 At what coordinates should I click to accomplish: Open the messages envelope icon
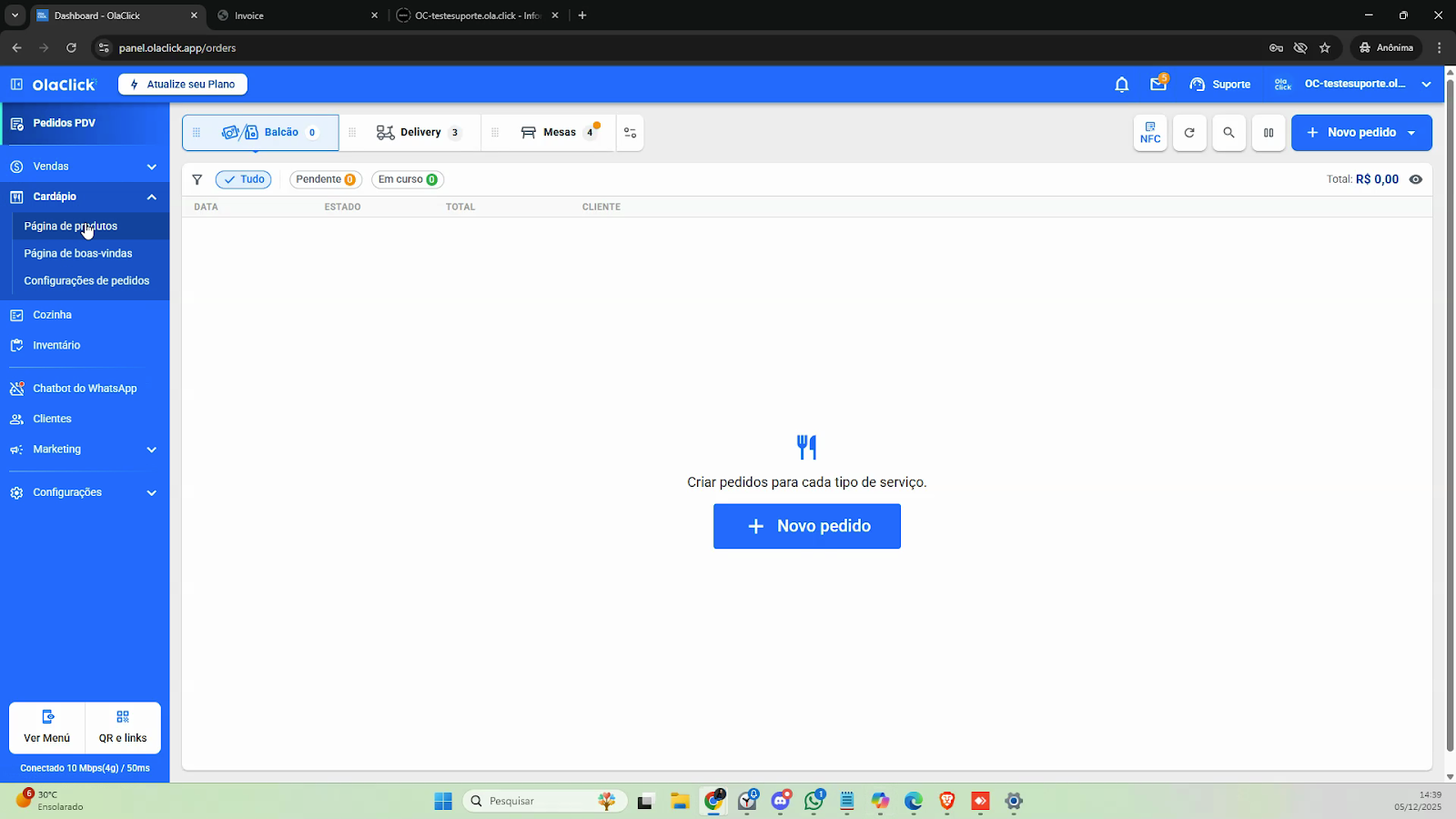pyautogui.click(x=1158, y=85)
